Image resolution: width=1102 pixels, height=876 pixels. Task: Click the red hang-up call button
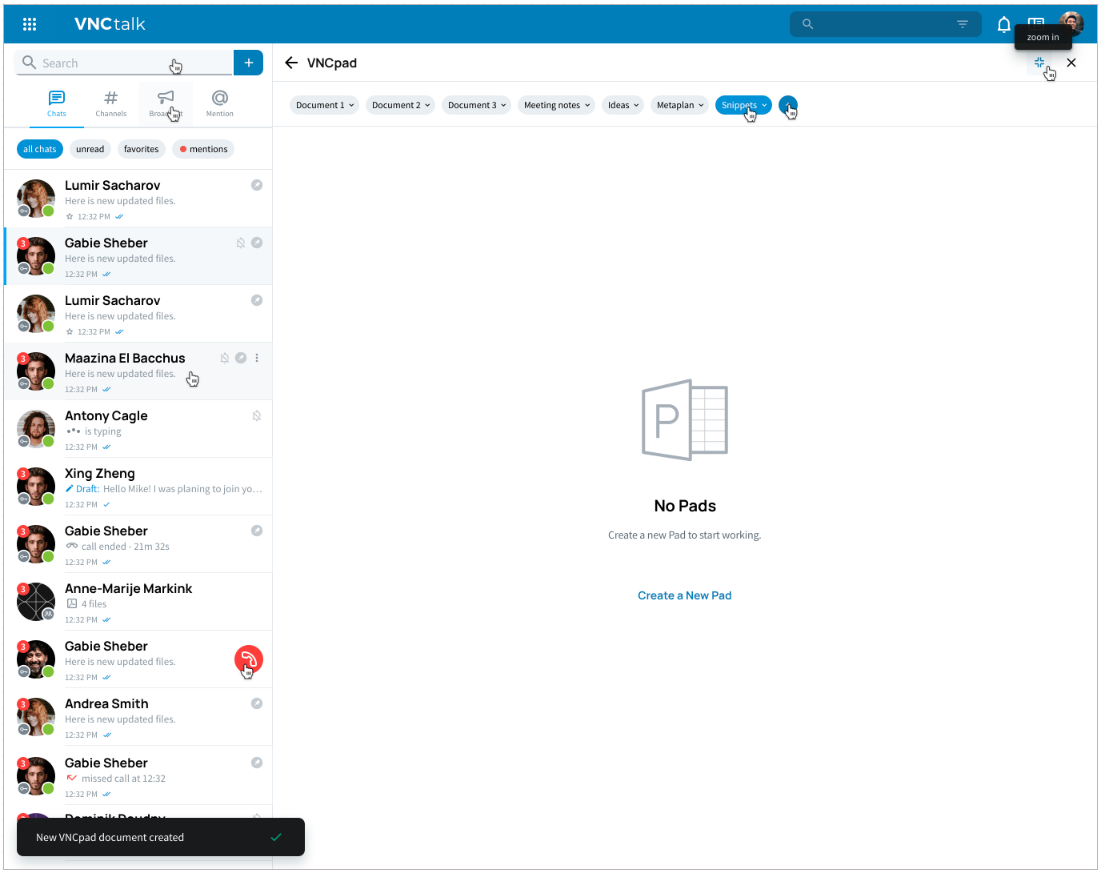tap(248, 660)
